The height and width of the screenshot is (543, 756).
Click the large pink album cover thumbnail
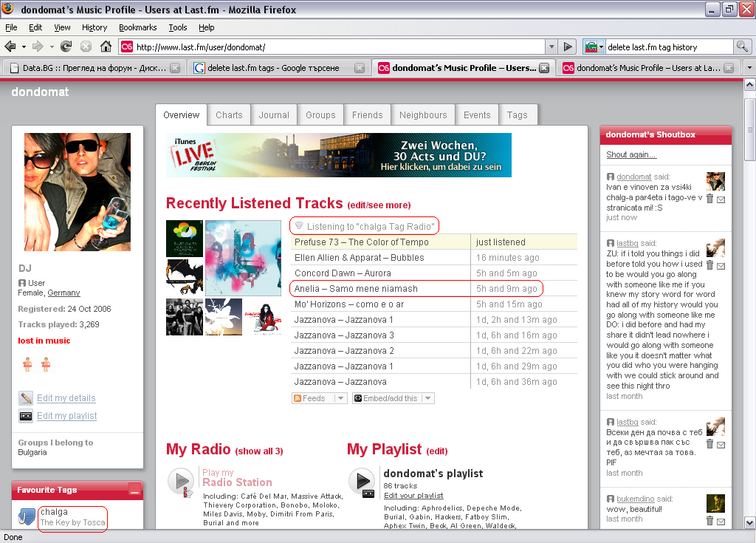click(243, 258)
